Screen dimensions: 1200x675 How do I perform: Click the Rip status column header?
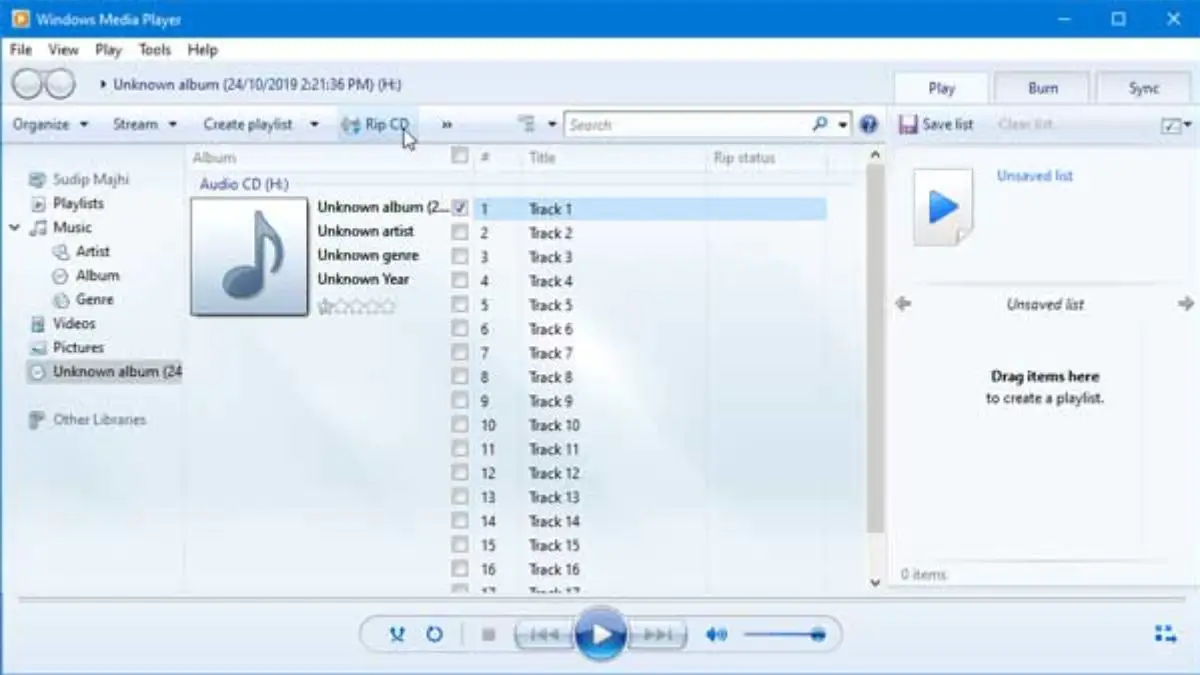(744, 157)
